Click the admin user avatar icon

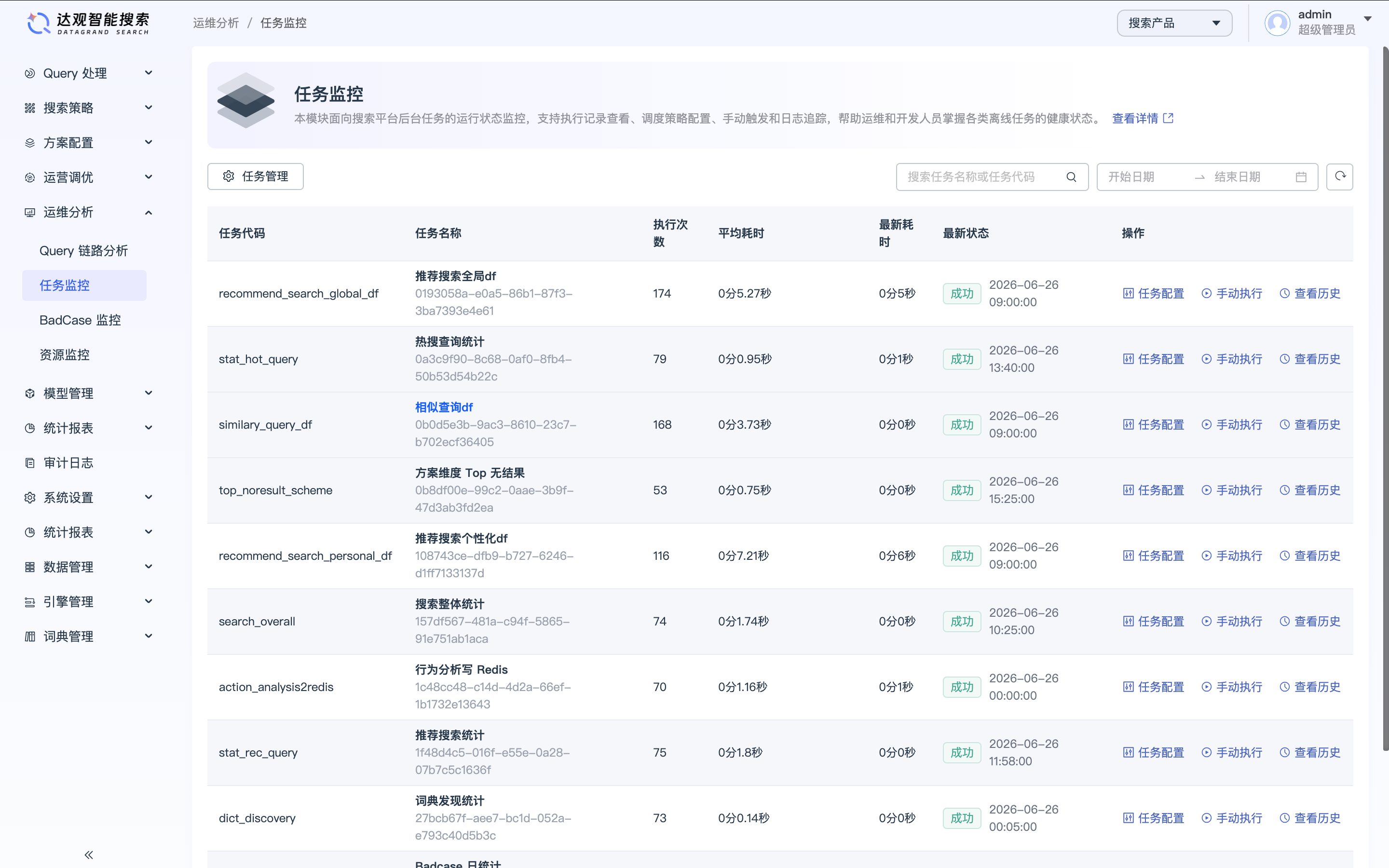point(1277,23)
